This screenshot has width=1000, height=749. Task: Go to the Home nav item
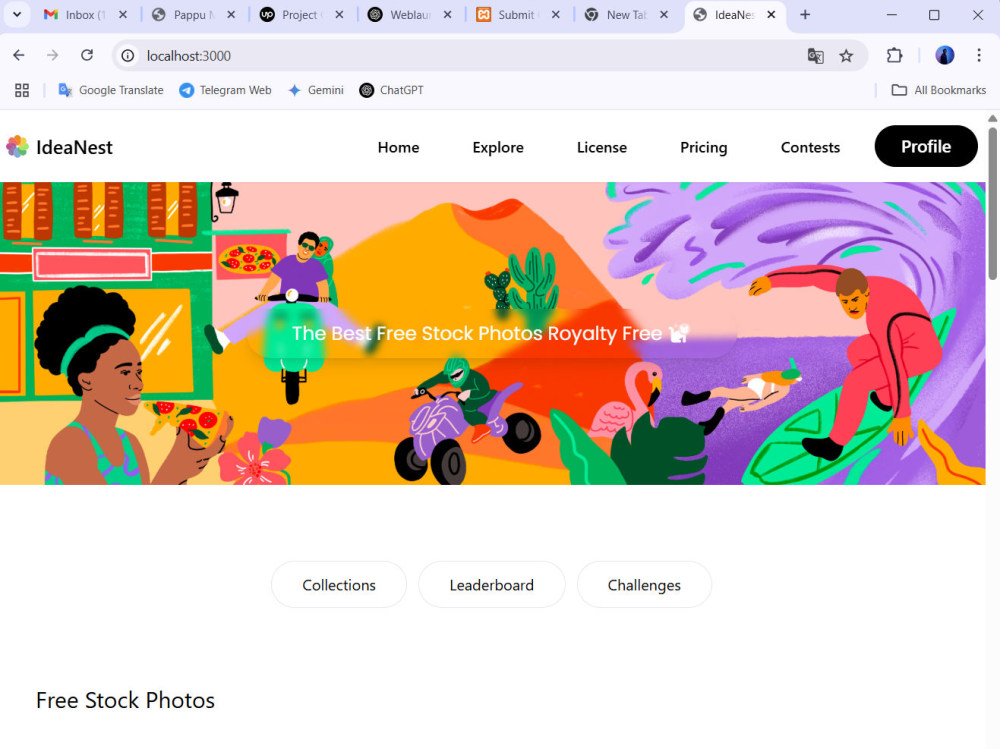coord(399,147)
